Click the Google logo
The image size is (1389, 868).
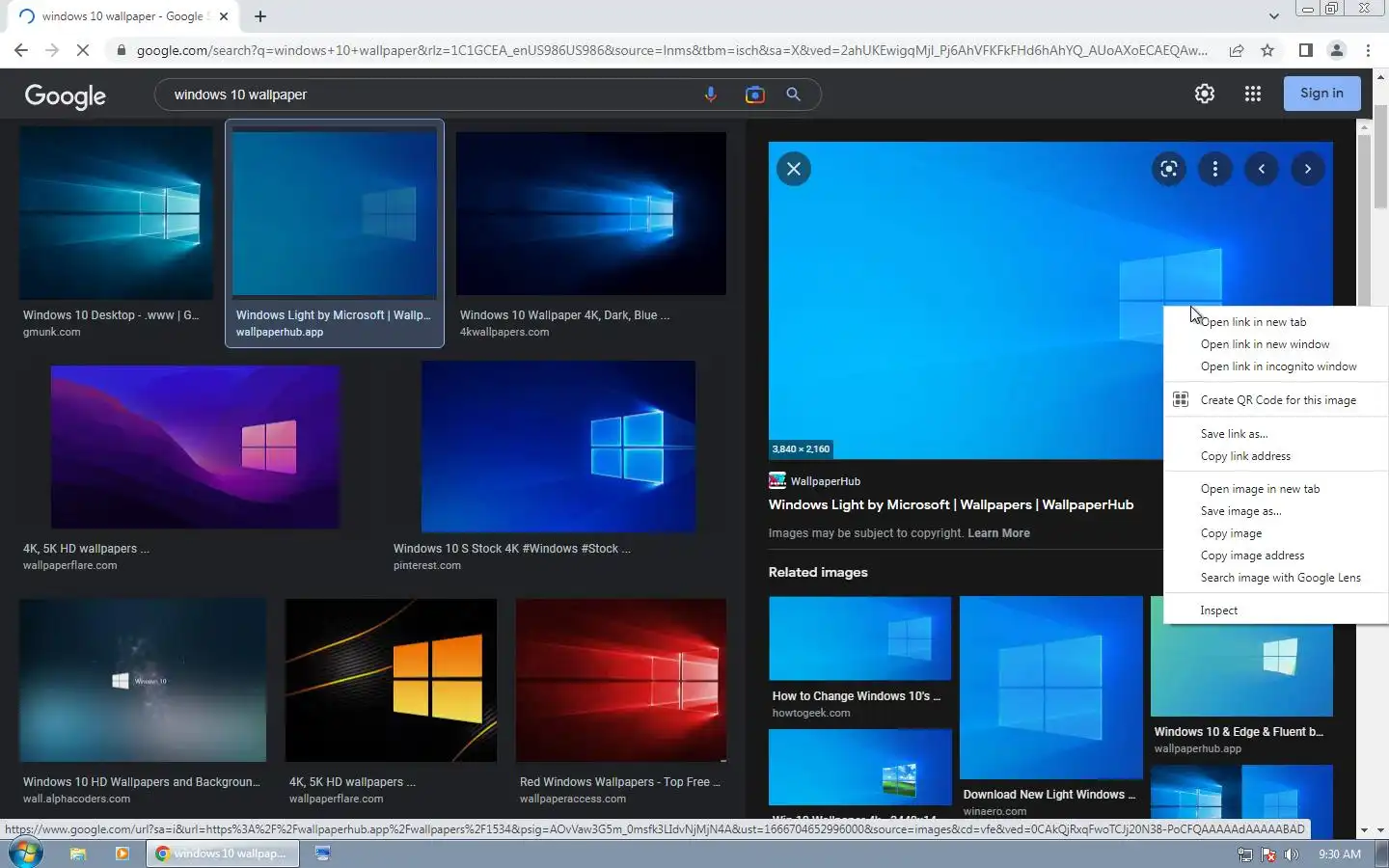coord(65,95)
